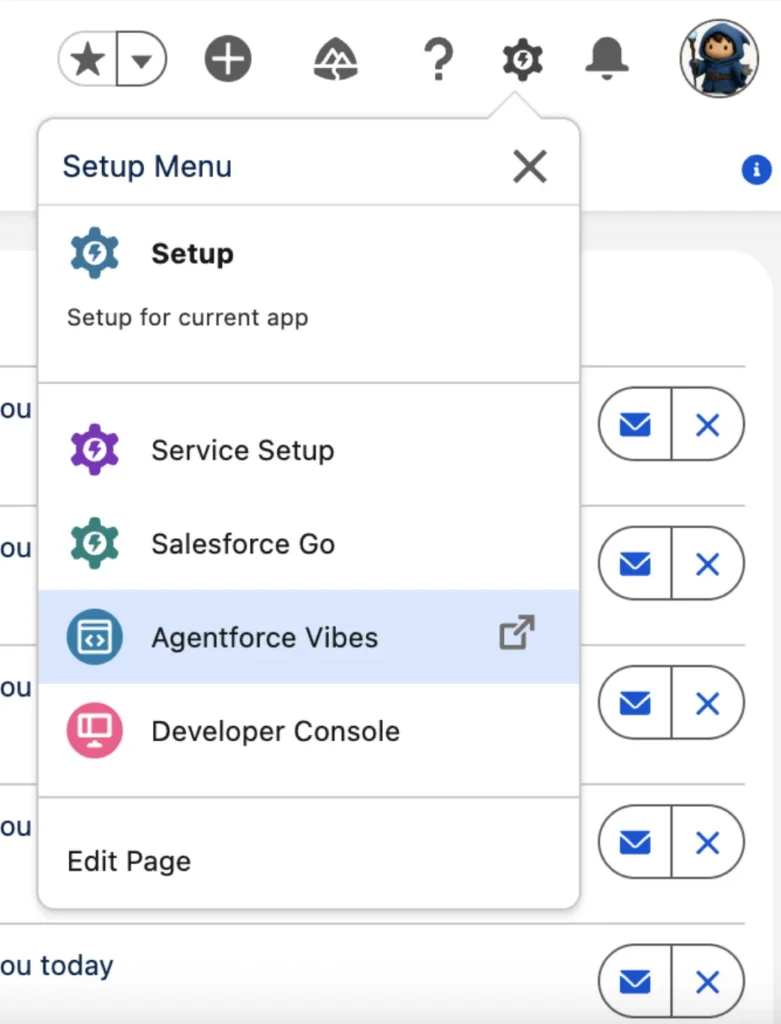
Task: Expand the Favorites list dropdown arrow
Action: point(142,61)
